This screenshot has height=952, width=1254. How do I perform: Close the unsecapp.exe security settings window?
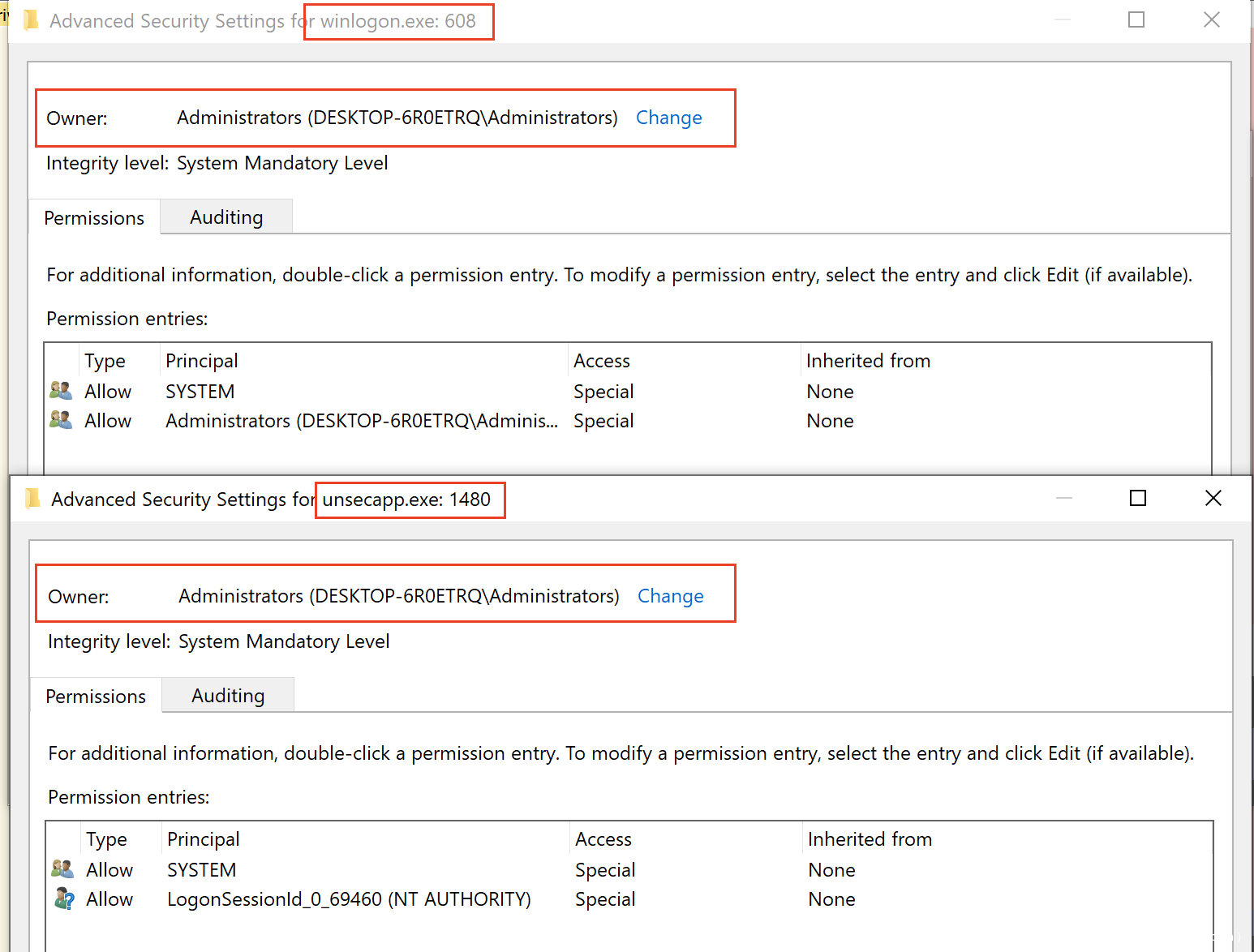click(x=1213, y=498)
